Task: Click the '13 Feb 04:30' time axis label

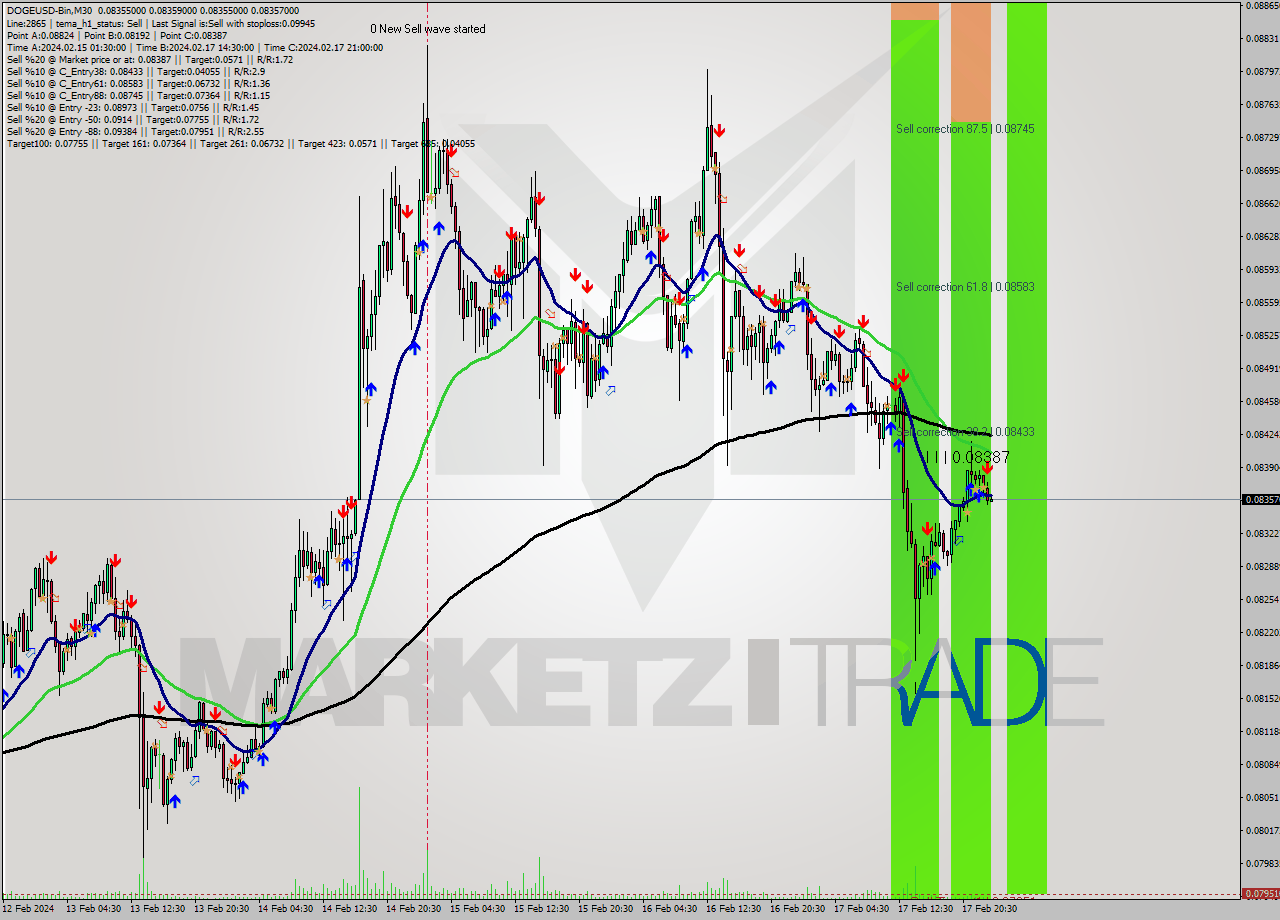Action: point(95,909)
